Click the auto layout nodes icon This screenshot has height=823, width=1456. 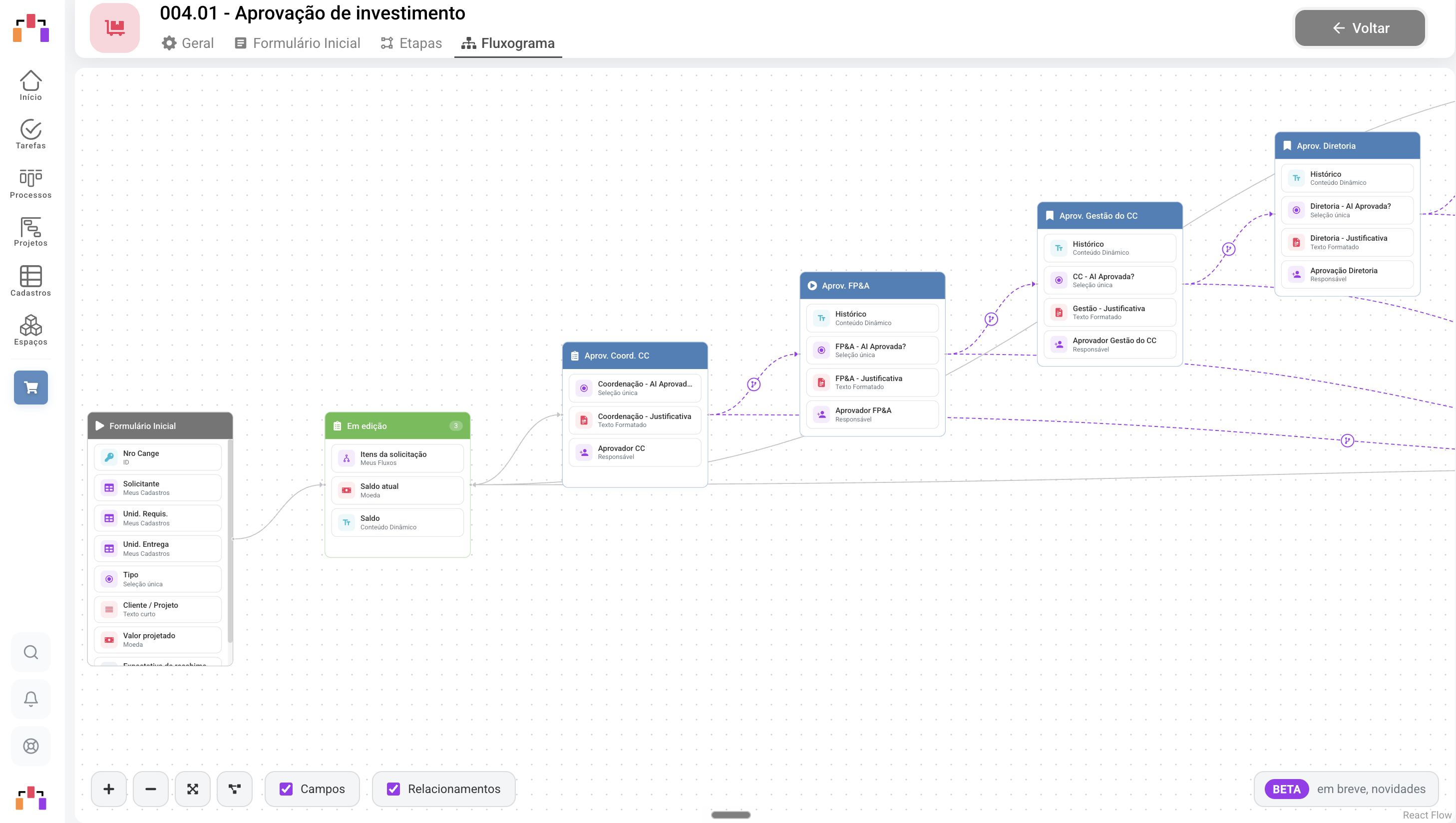point(235,789)
